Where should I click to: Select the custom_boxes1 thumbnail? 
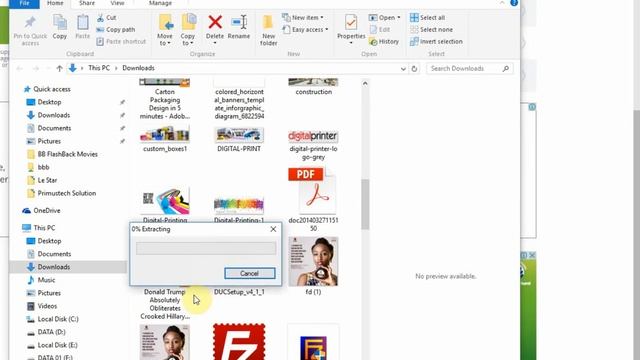pyautogui.click(x=164, y=134)
